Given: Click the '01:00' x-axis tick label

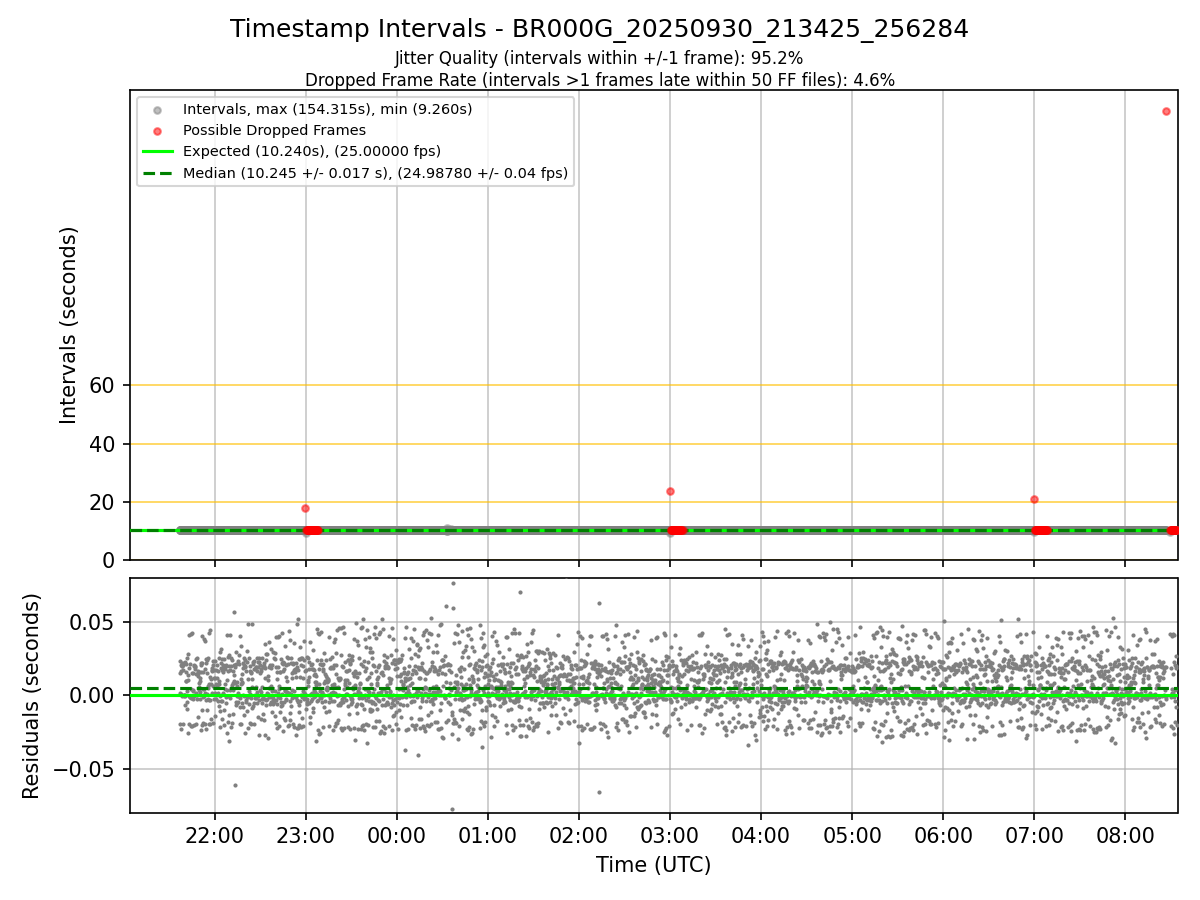Looking at the screenshot, I should pyautogui.click(x=487, y=835).
